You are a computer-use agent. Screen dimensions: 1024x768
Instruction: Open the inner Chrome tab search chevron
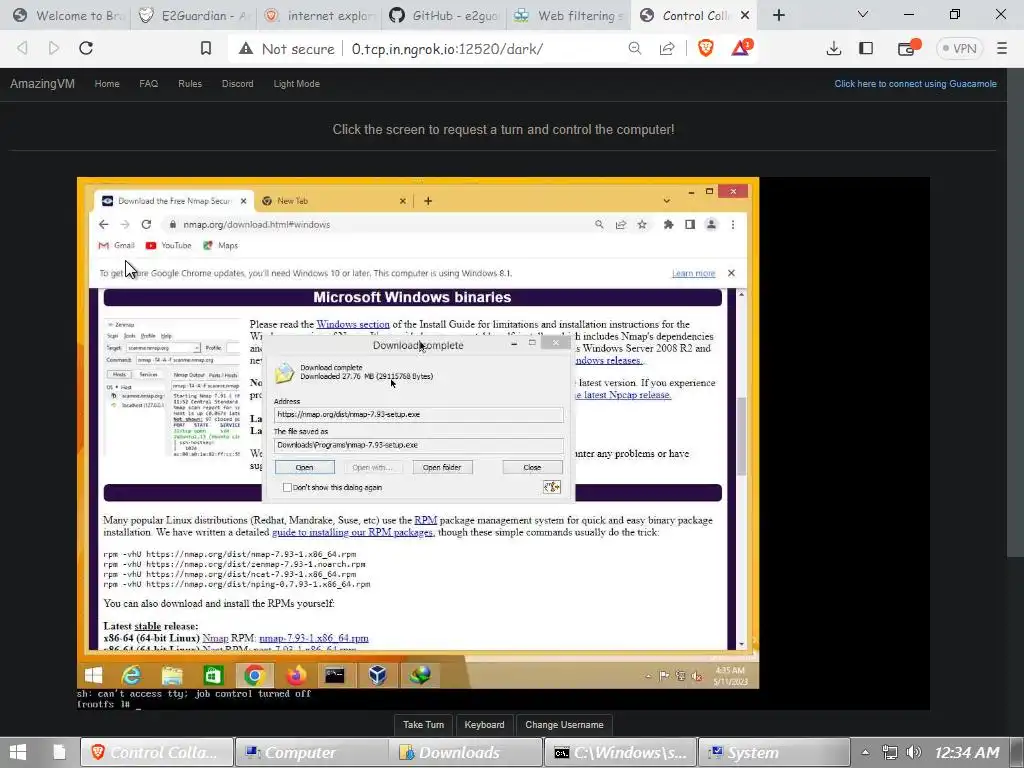click(666, 200)
